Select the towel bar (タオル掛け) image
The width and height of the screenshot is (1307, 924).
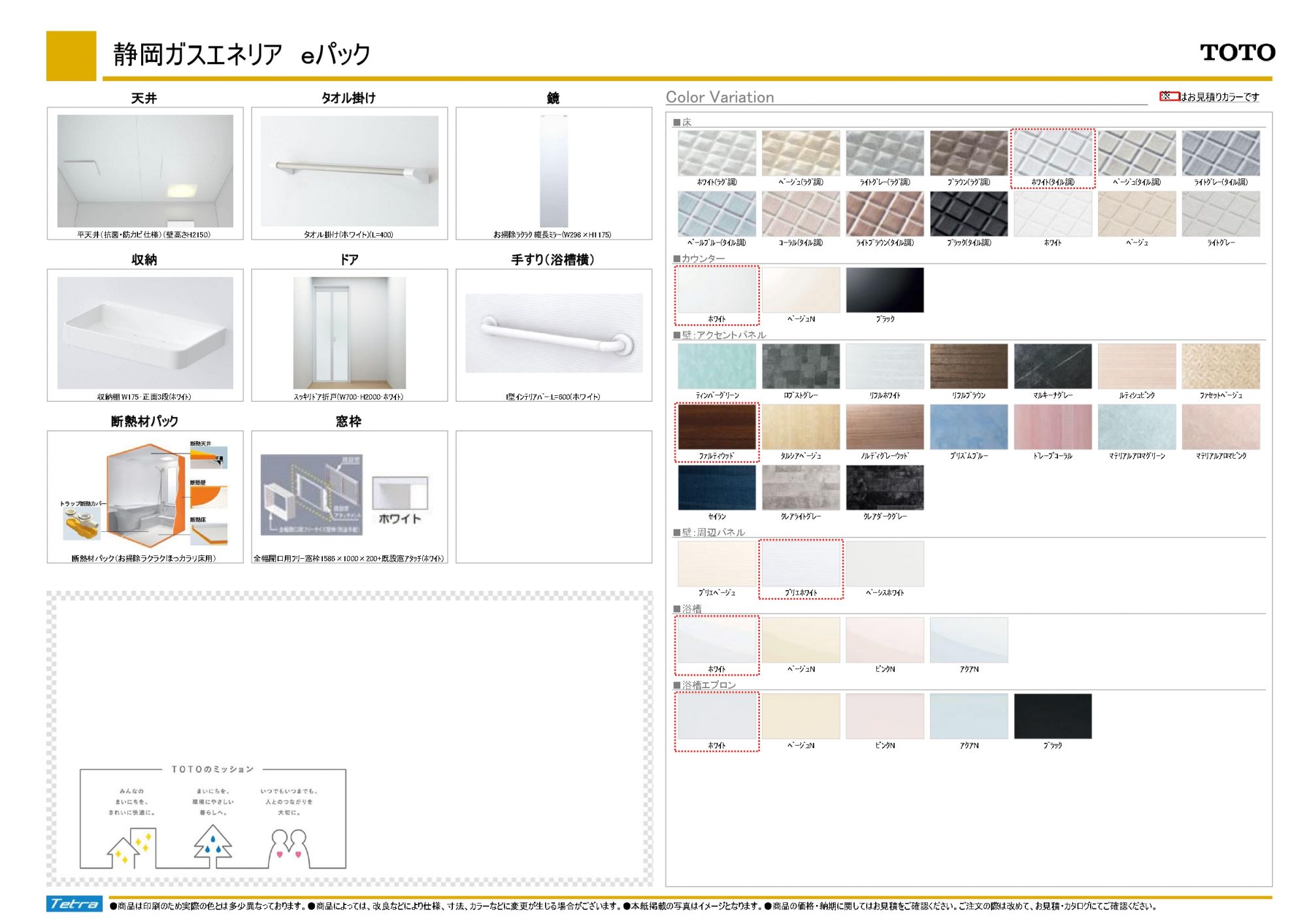click(x=350, y=171)
